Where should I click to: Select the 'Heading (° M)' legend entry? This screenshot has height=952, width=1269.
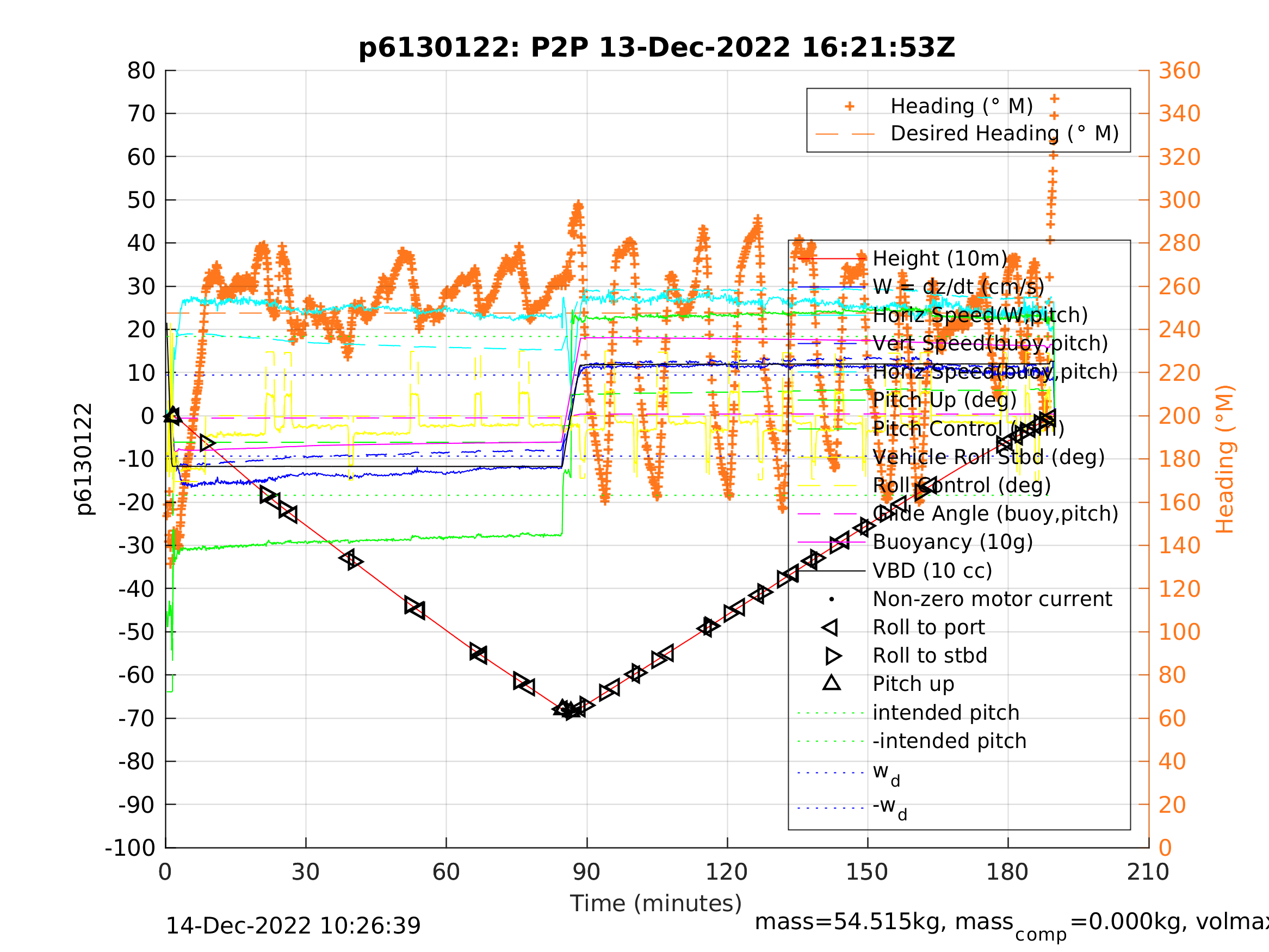click(x=962, y=106)
